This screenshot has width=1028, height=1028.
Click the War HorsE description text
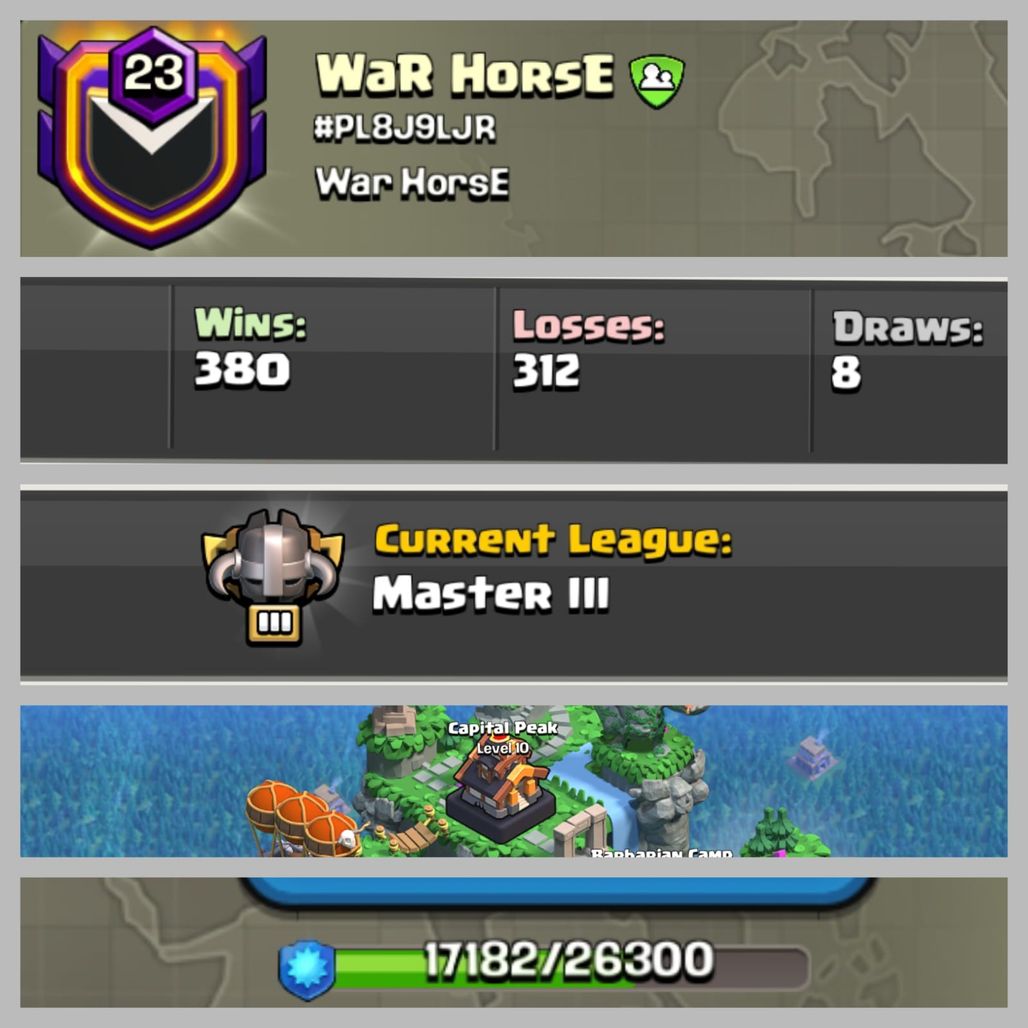coord(412,182)
